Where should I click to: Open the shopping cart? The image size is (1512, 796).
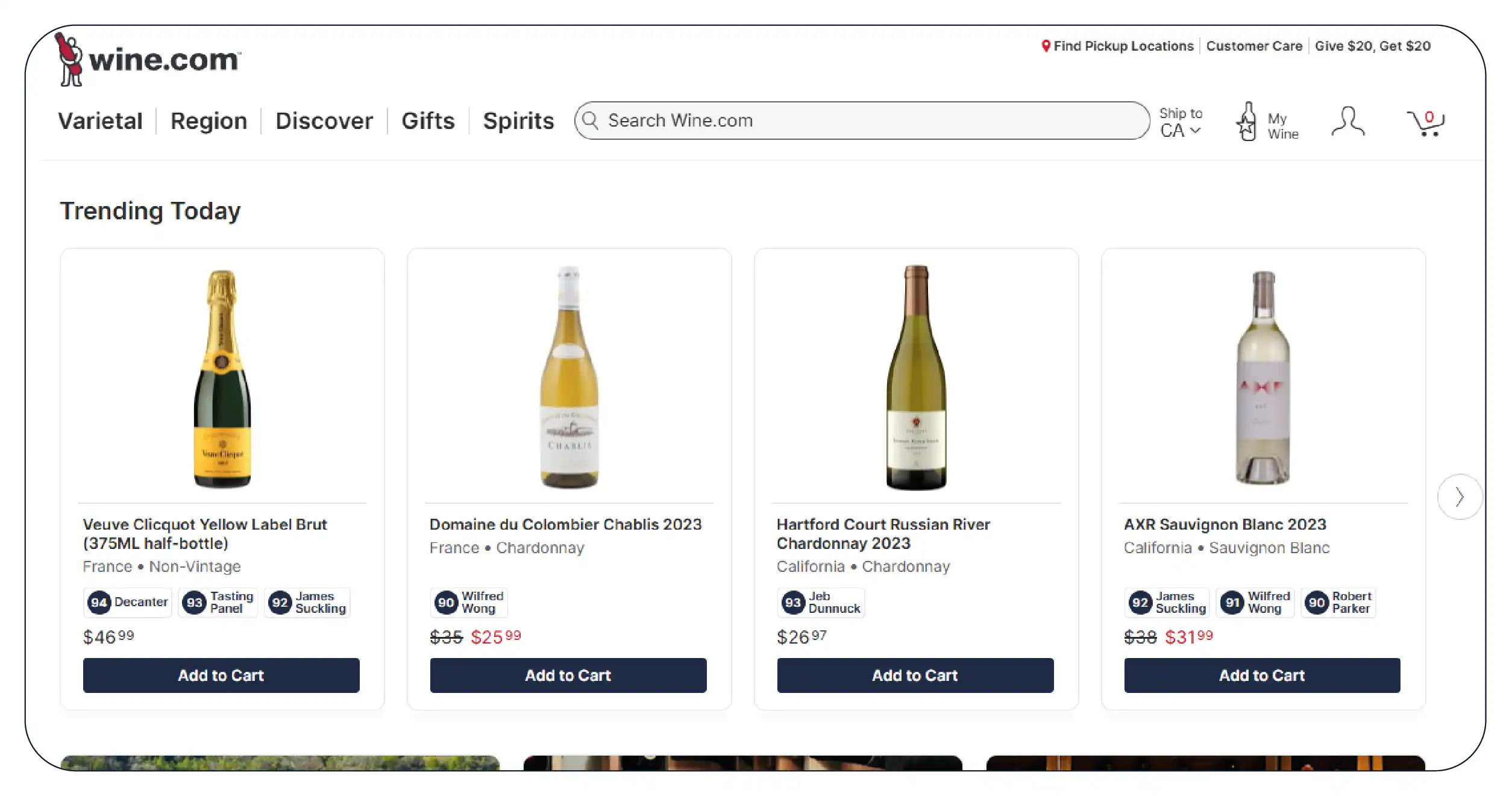tap(1425, 122)
